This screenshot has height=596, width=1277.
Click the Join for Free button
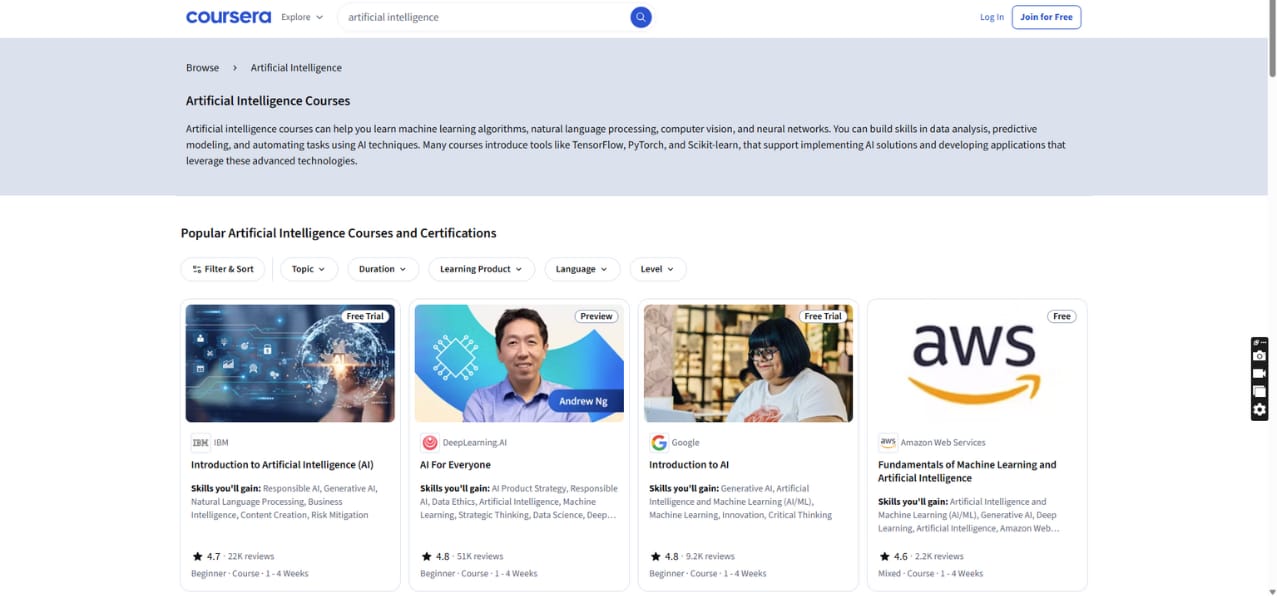coord(1046,17)
